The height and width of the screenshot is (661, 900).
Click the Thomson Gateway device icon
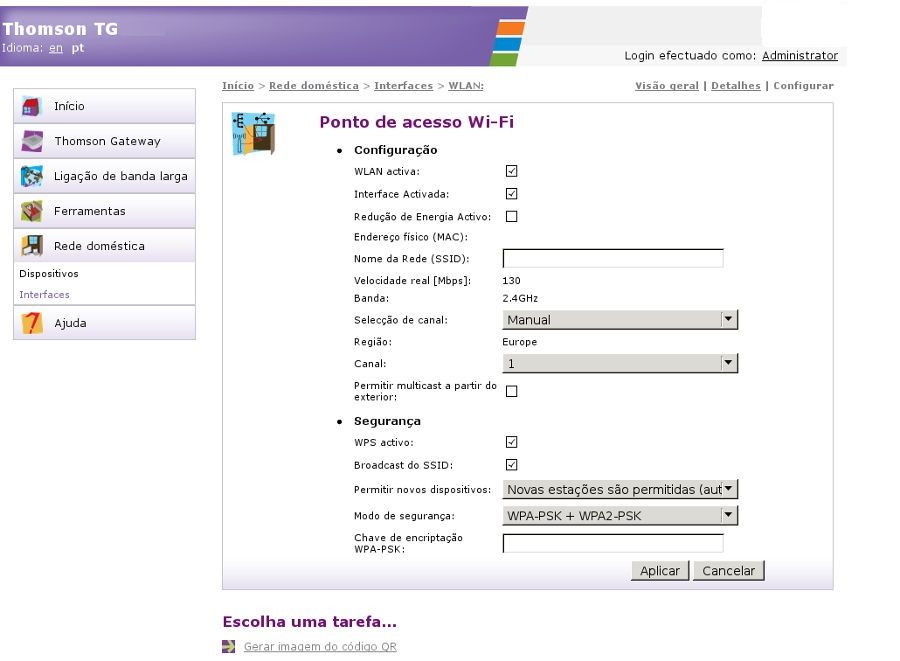click(32, 141)
